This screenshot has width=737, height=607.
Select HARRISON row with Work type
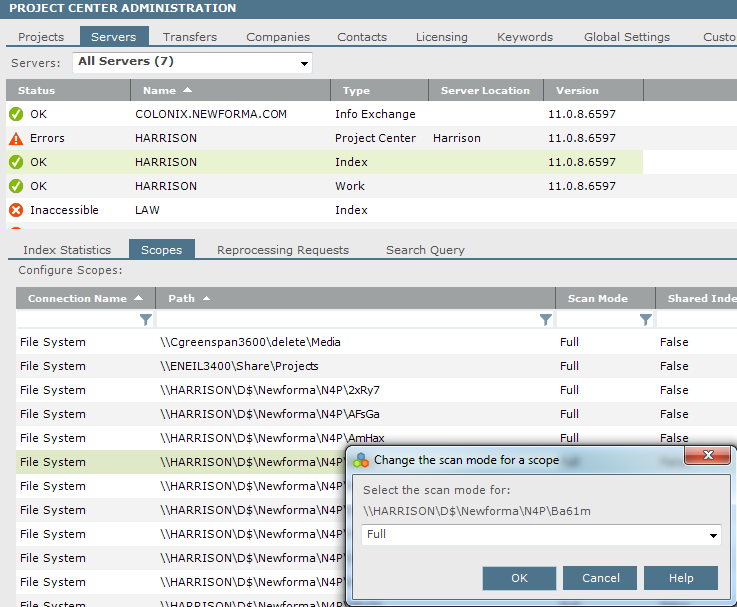coord(324,186)
